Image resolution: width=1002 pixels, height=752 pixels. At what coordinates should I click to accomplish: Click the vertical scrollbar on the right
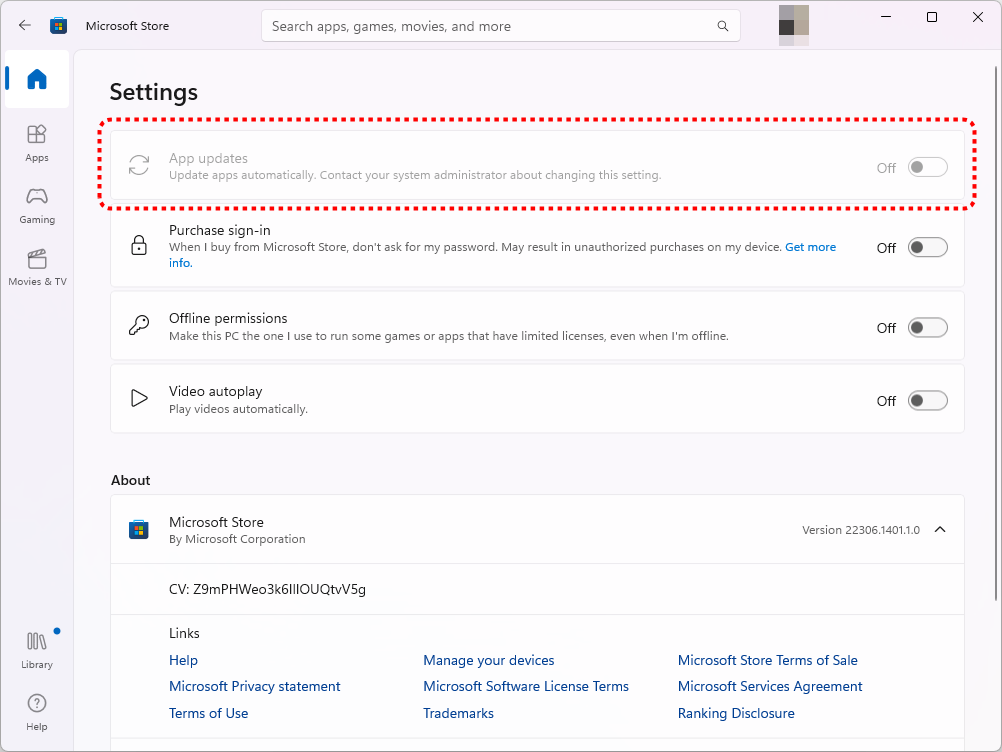click(x=996, y=332)
